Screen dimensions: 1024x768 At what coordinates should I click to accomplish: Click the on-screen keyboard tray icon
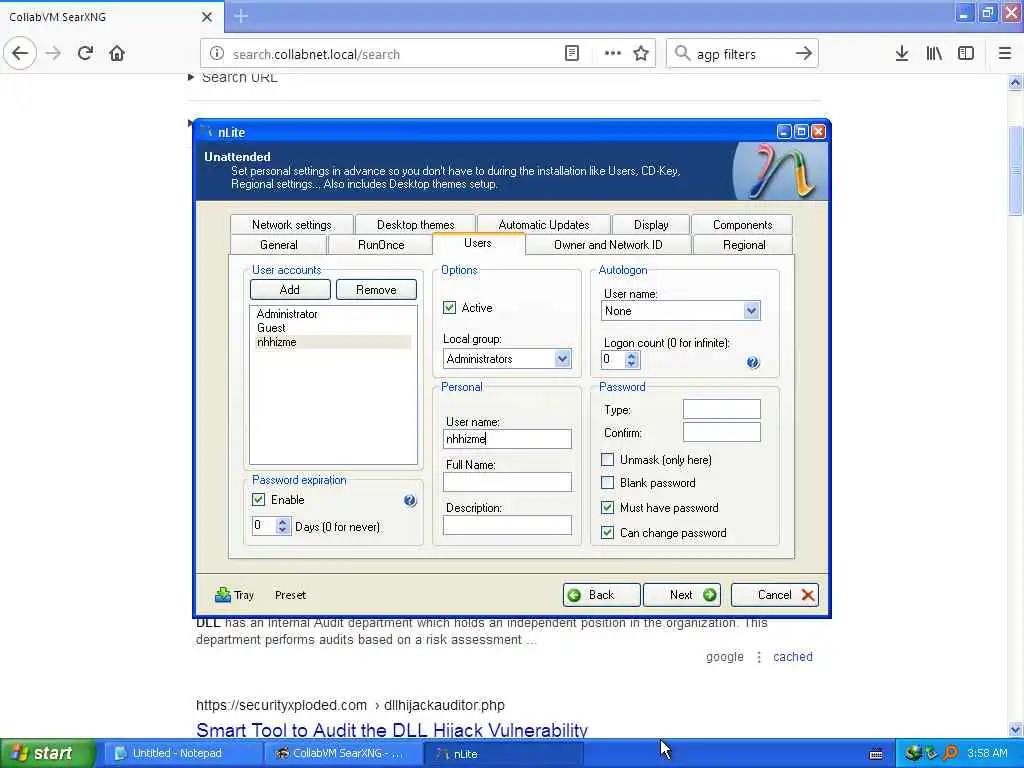[876, 754]
